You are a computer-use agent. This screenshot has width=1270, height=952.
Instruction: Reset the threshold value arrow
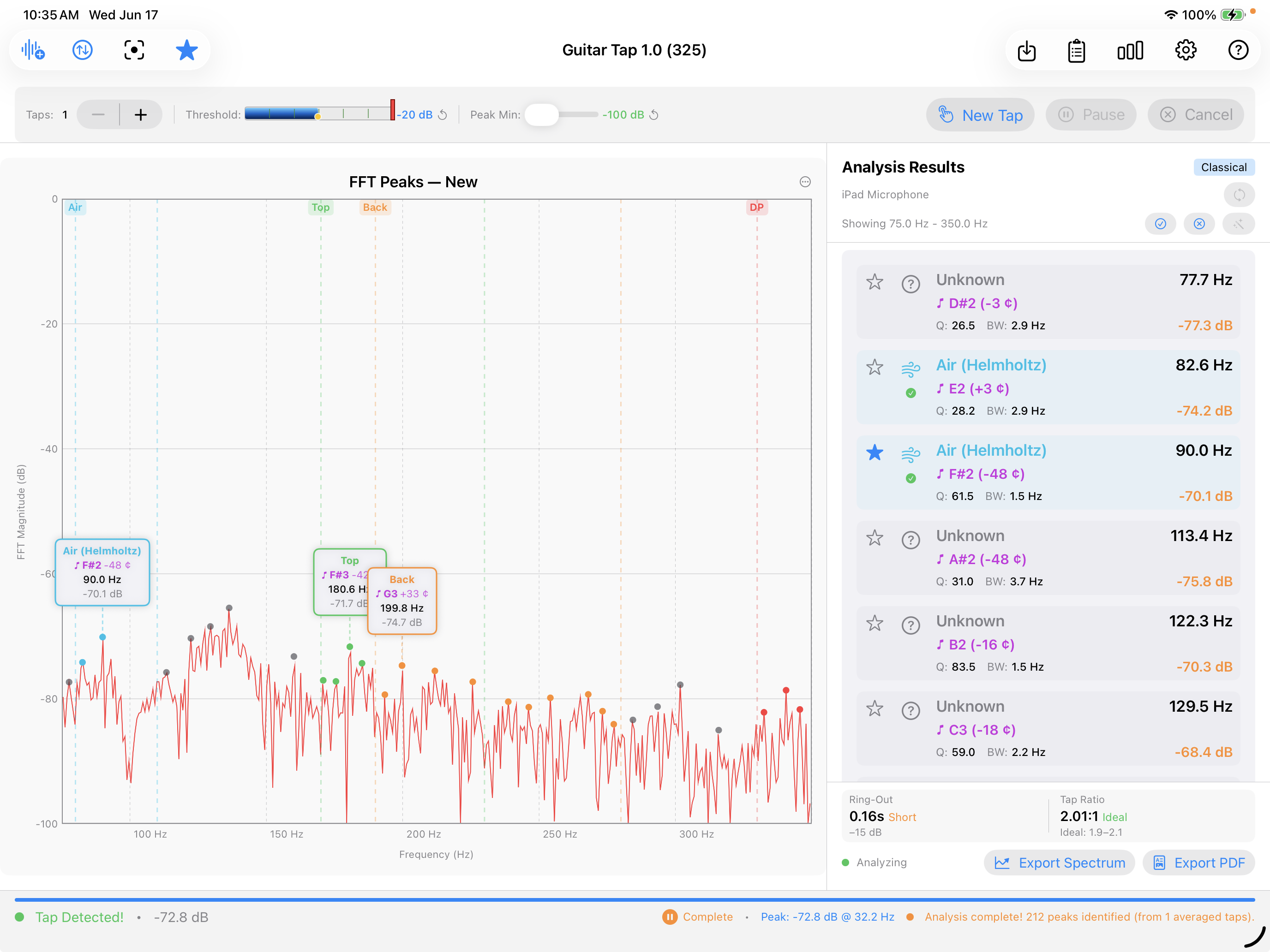pos(443,115)
